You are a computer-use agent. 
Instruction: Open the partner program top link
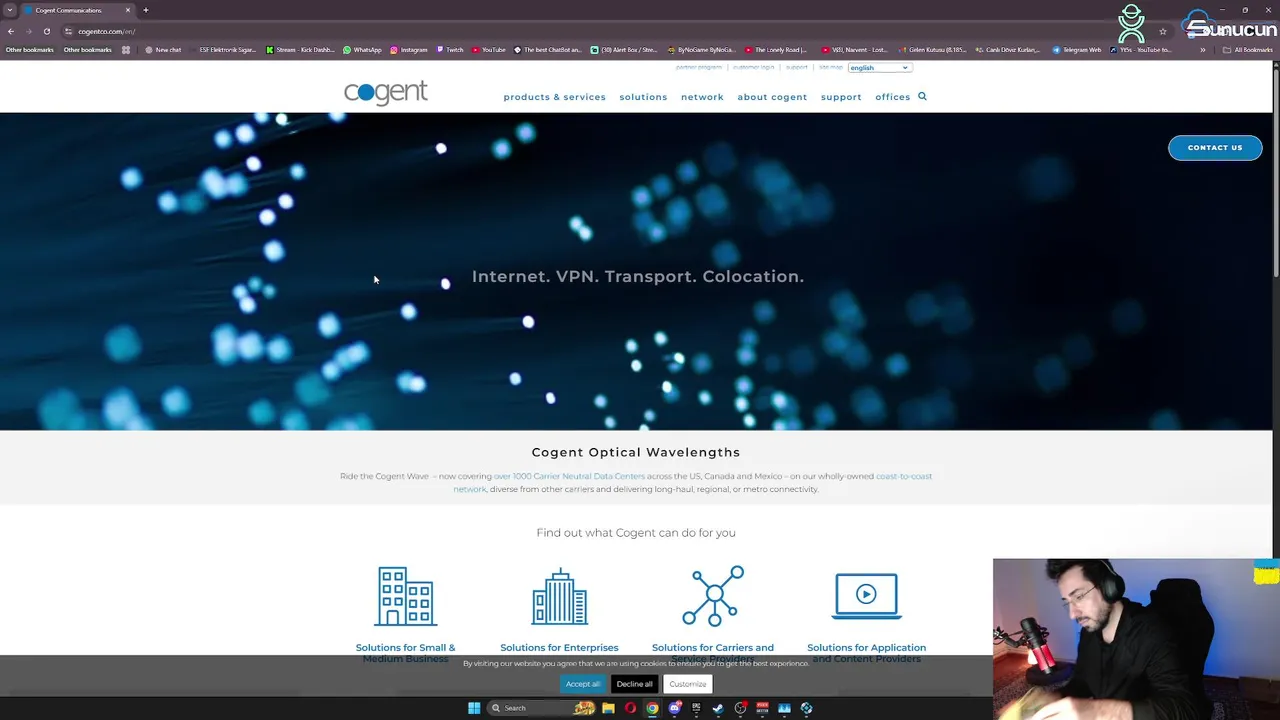(x=698, y=67)
